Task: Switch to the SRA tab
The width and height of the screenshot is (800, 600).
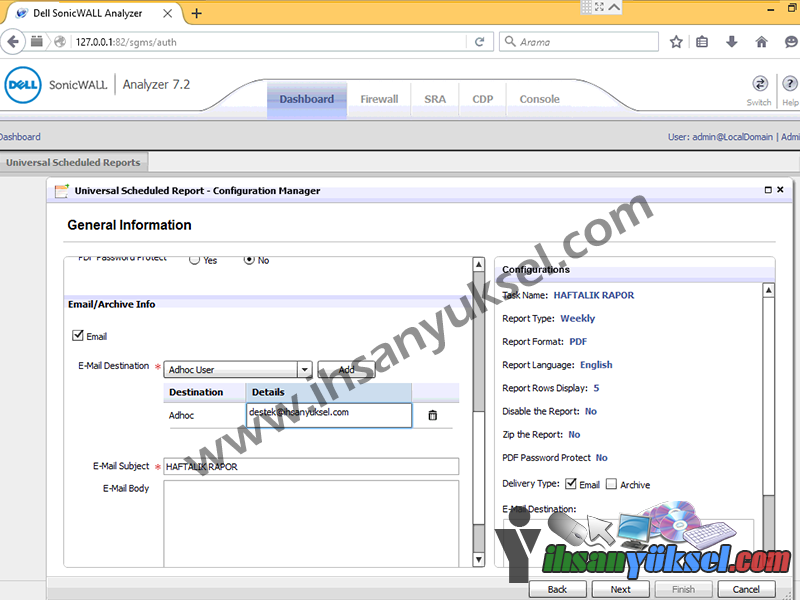Action: click(x=435, y=99)
